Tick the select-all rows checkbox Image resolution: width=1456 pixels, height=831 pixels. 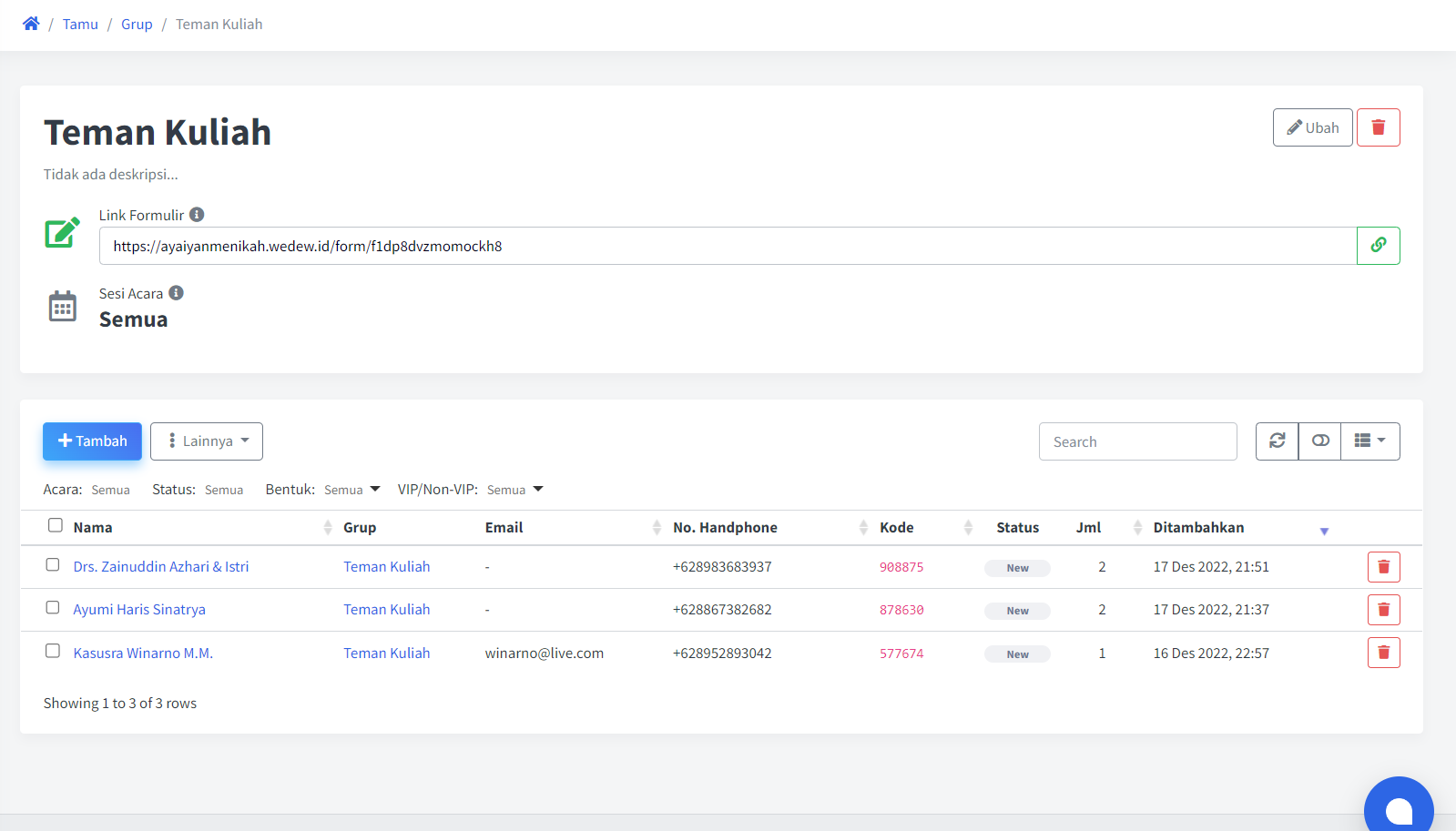pyautogui.click(x=56, y=525)
